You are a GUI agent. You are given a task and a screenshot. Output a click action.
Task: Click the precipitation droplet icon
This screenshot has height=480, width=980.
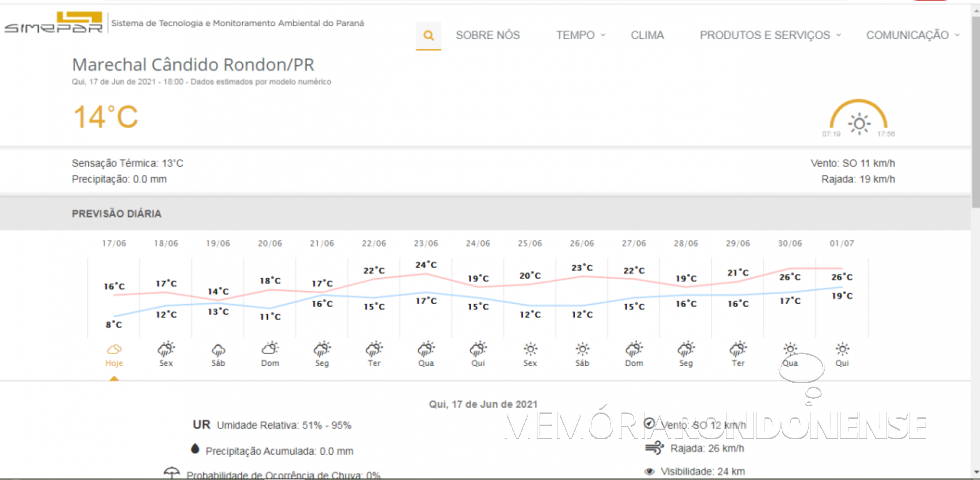[x=195, y=449]
